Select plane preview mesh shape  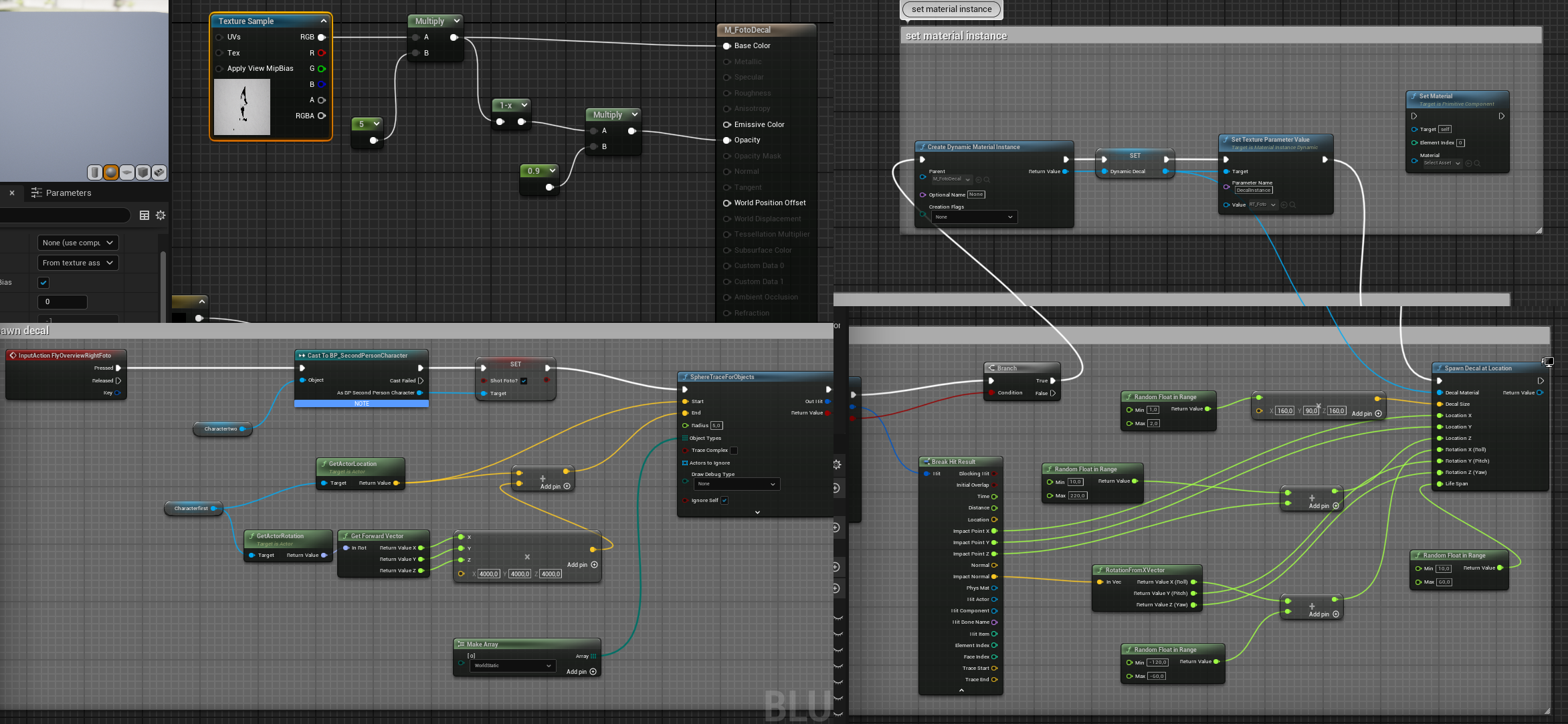point(127,172)
